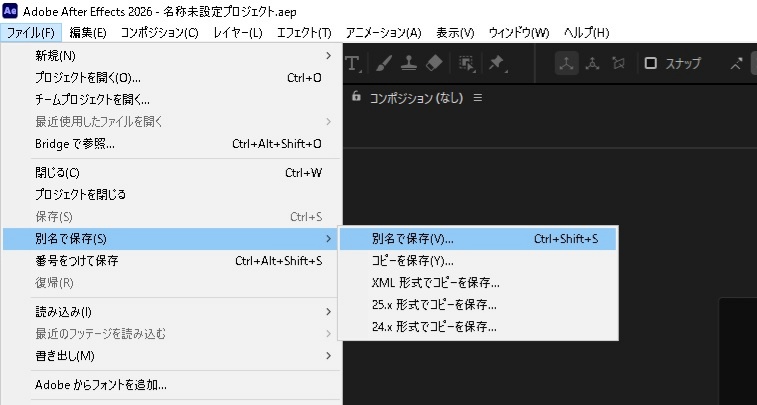Expand the 書き出し(M) submenu
Image resolution: width=757 pixels, height=405 pixels.
pos(171,356)
